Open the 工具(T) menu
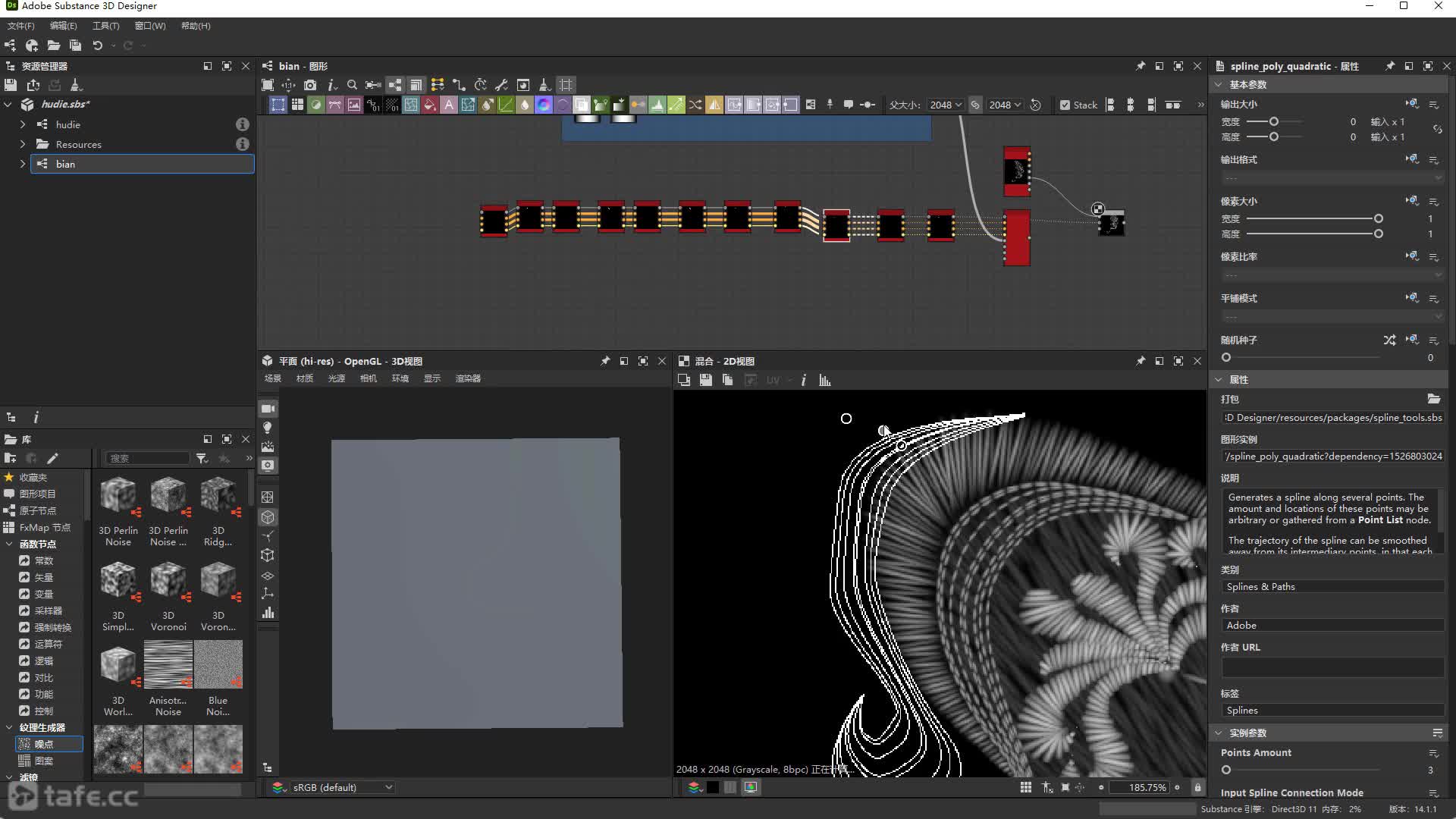Image resolution: width=1456 pixels, height=819 pixels. 105,26
